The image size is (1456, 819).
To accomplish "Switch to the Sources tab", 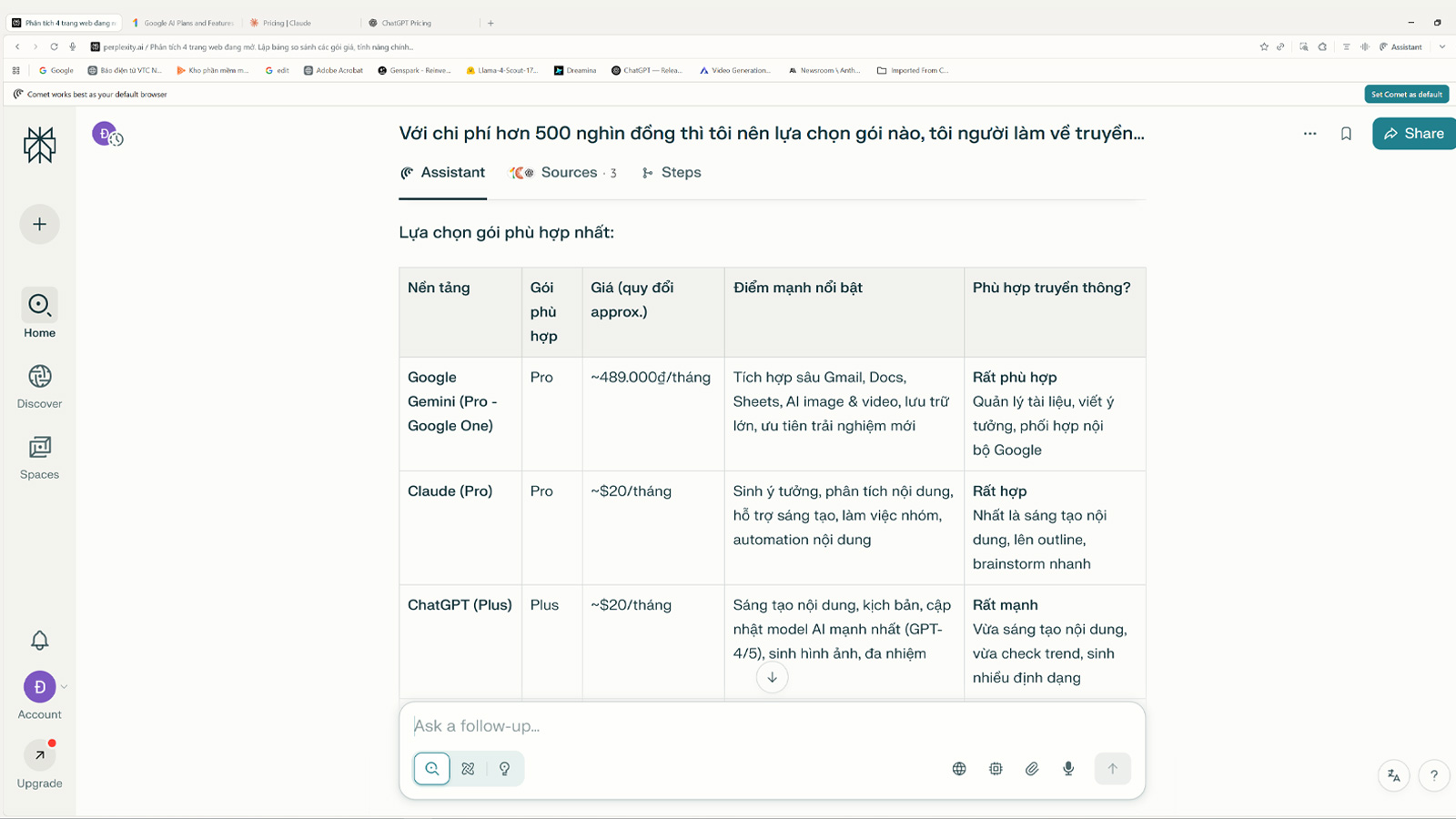I will [564, 173].
